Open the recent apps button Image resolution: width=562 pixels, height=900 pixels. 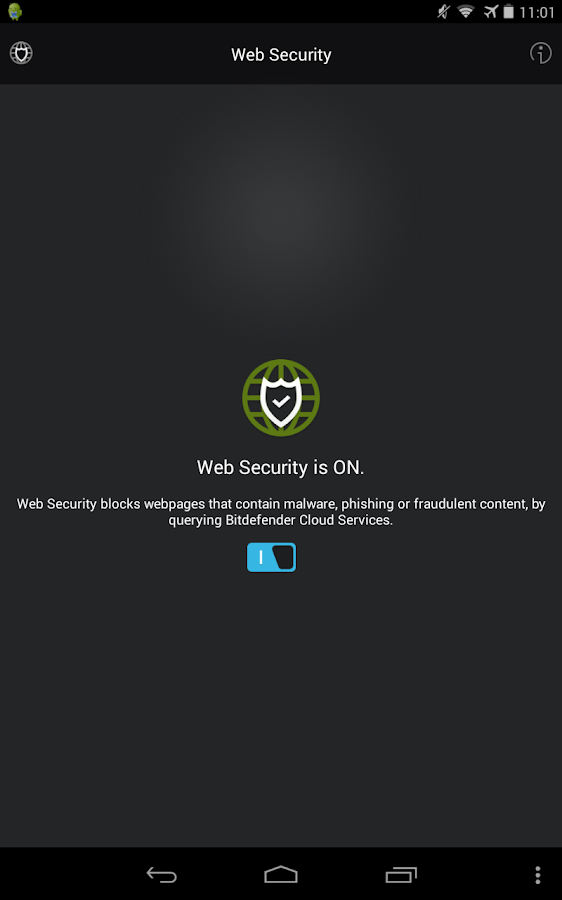click(401, 875)
